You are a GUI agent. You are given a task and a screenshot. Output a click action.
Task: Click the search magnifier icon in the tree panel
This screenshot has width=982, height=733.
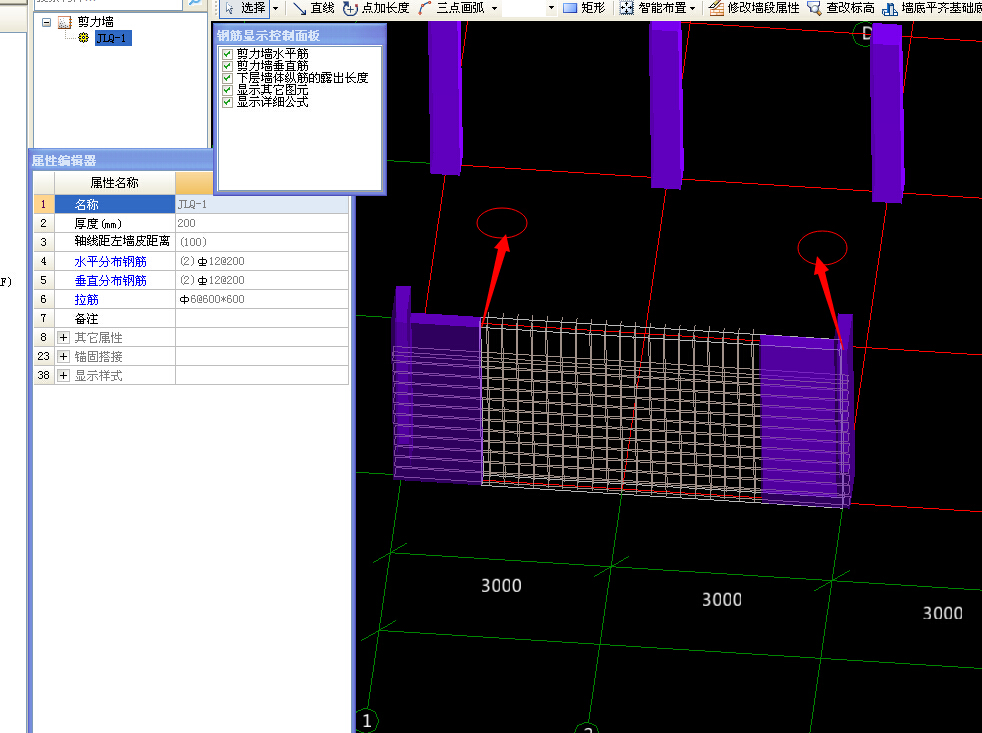click(195, 3)
